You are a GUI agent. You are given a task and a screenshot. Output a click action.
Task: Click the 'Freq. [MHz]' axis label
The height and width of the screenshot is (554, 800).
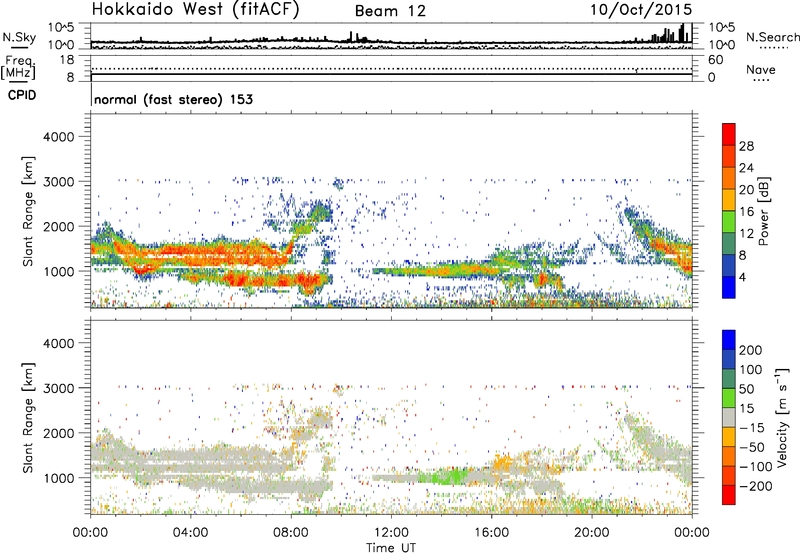(x=18, y=68)
